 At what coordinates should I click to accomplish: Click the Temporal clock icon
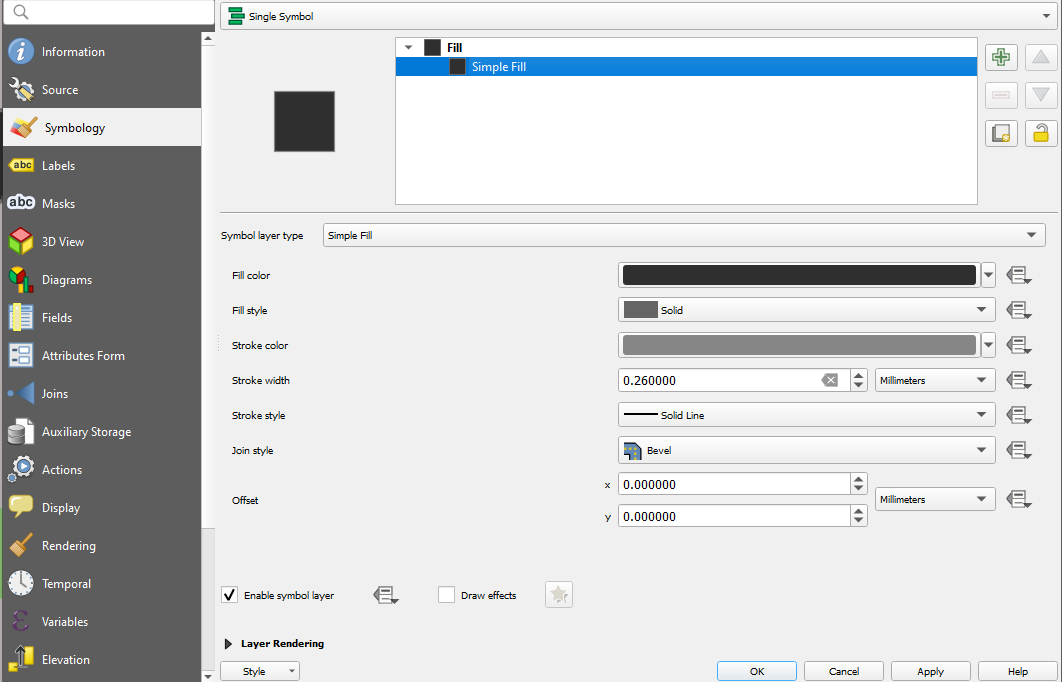pyautogui.click(x=21, y=583)
